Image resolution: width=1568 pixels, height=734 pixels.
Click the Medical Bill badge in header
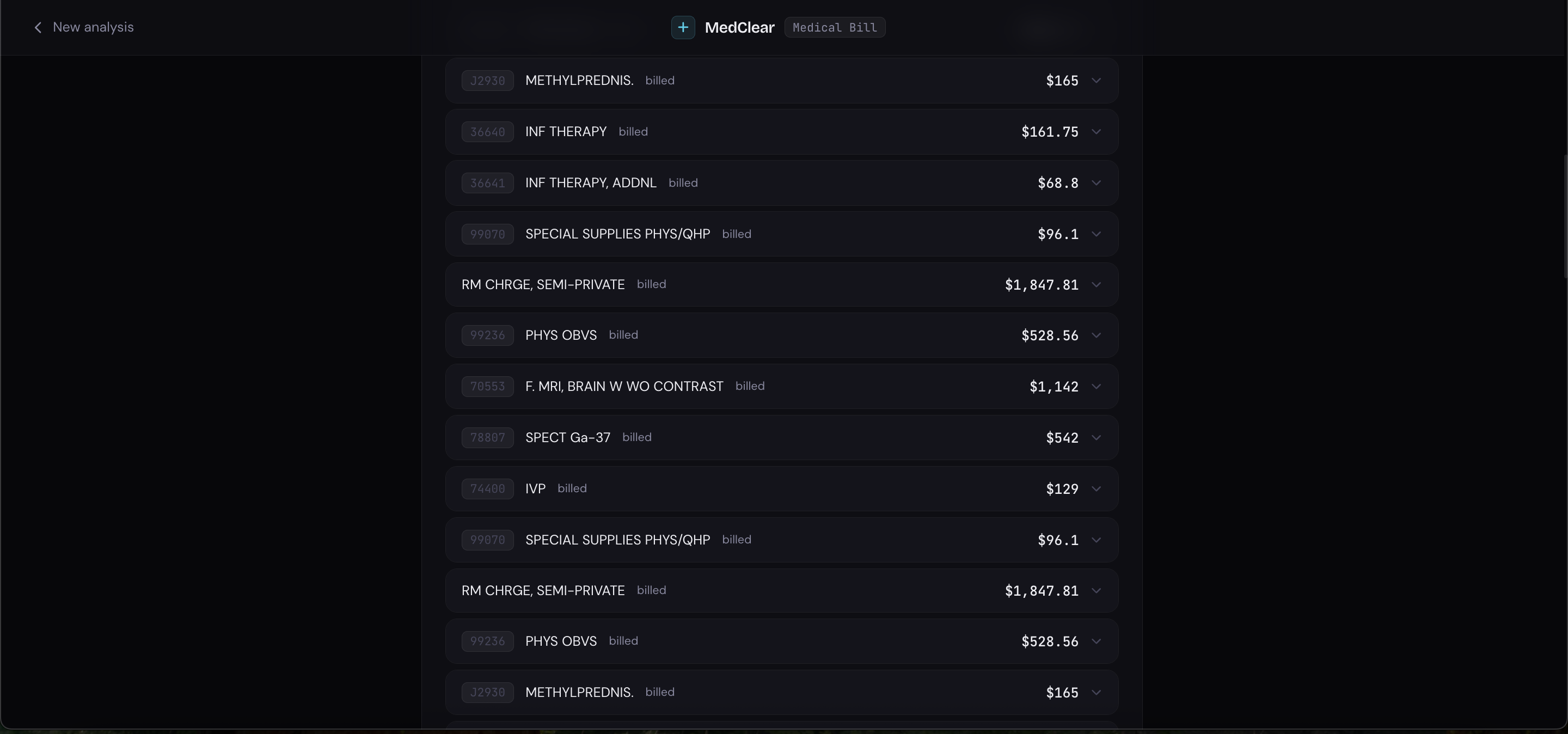pos(835,27)
